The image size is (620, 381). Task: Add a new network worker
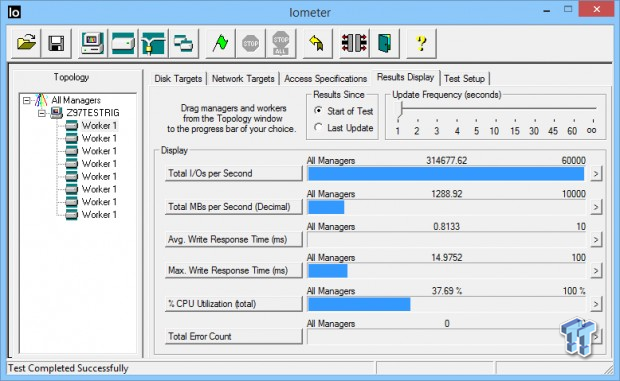[153, 43]
